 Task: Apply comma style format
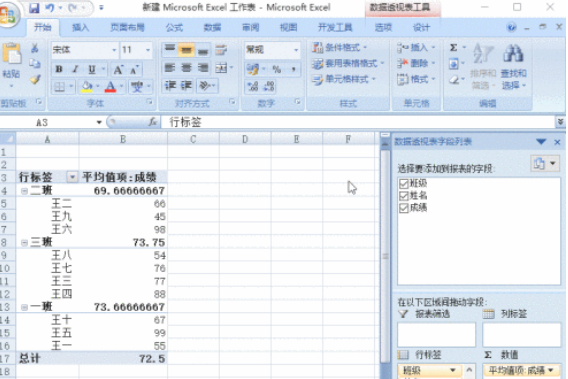293,69
